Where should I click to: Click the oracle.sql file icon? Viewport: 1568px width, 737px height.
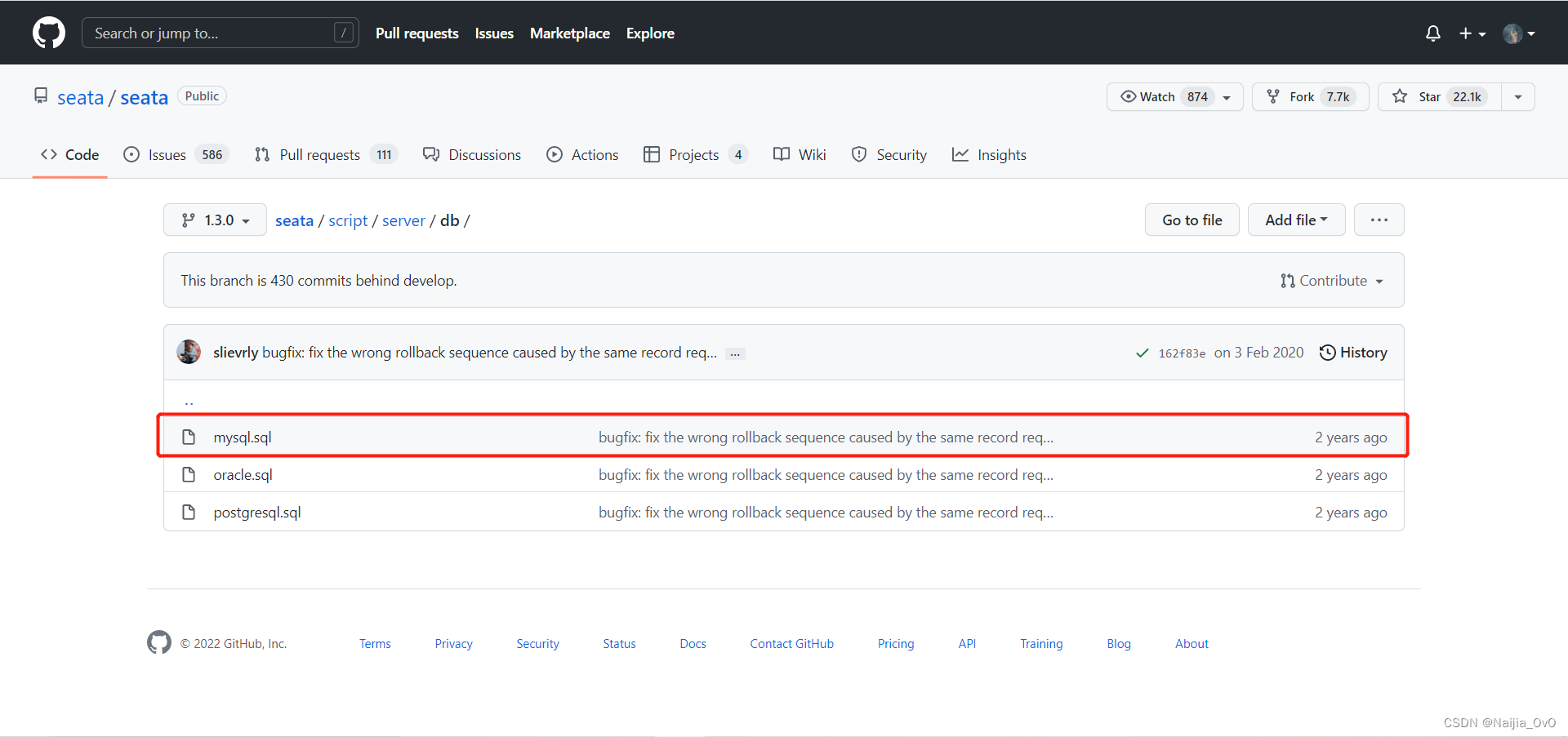(189, 475)
